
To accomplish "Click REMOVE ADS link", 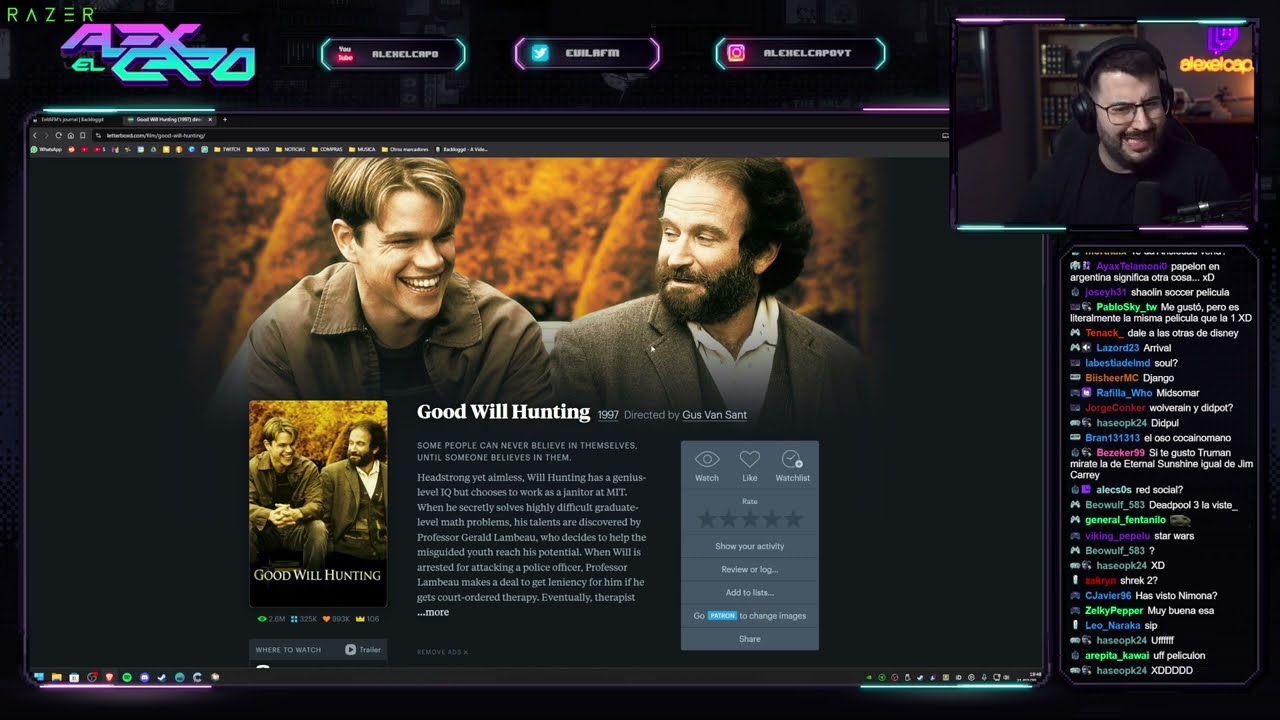I will [442, 652].
